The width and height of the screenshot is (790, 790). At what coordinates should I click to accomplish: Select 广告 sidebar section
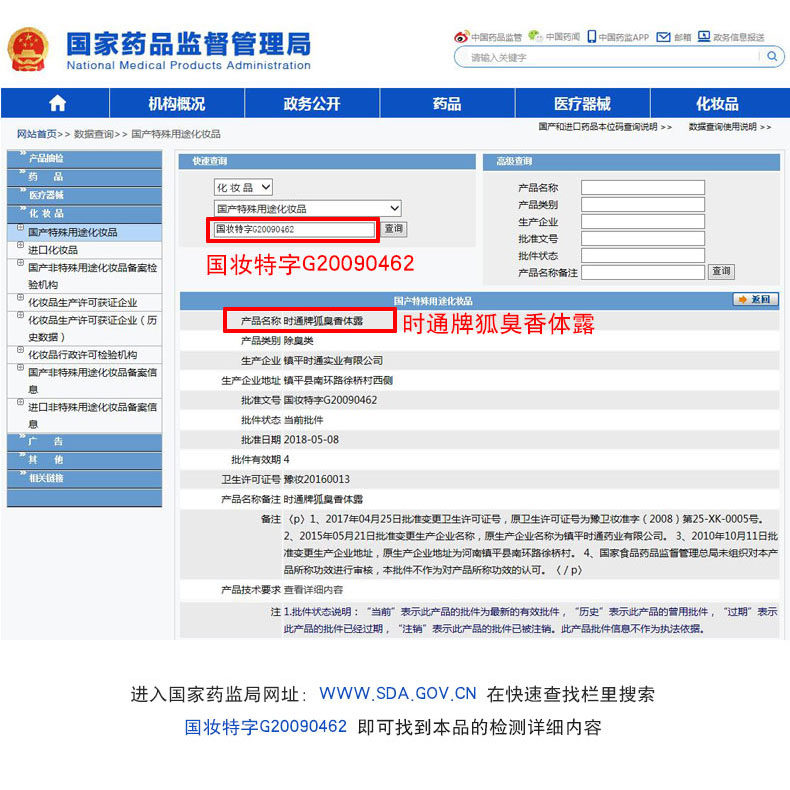[85, 442]
